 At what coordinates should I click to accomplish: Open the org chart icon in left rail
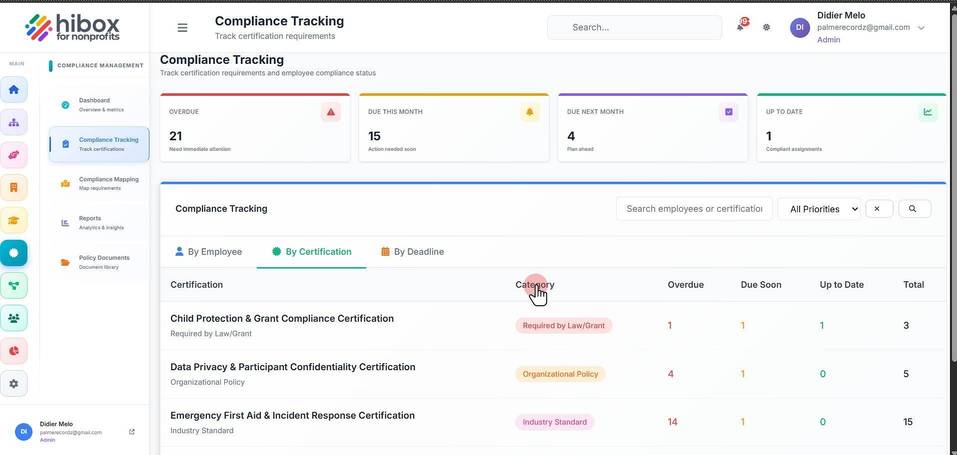13,122
